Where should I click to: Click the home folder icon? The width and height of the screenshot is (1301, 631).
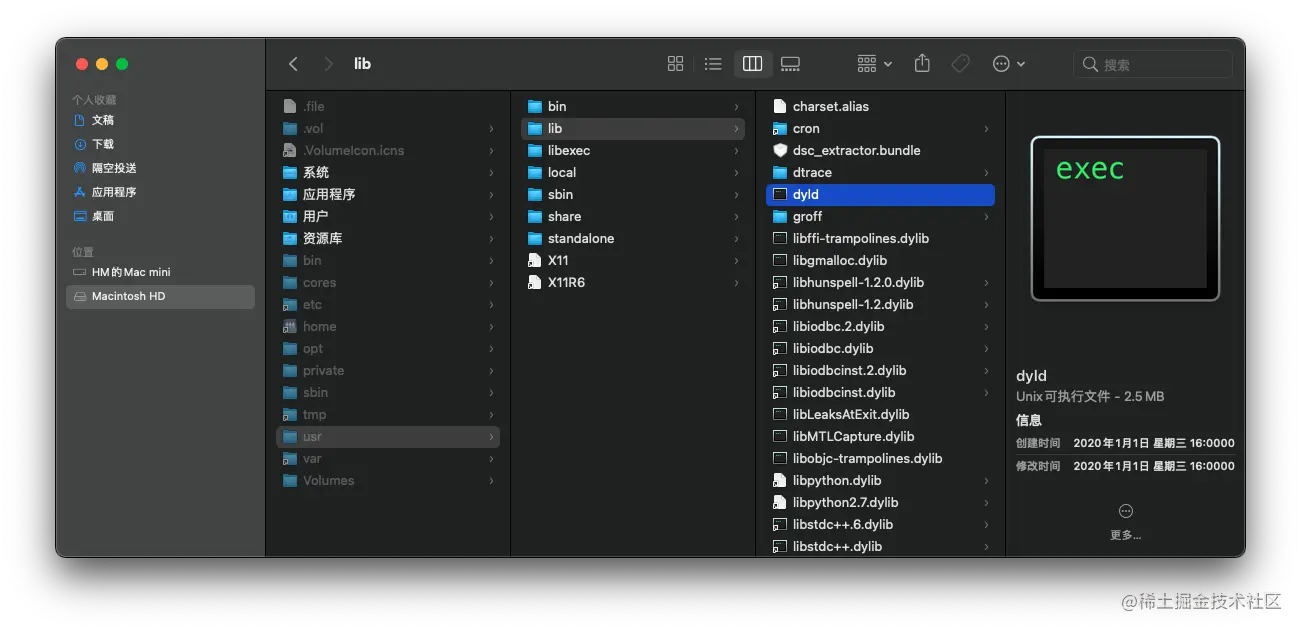coord(290,326)
